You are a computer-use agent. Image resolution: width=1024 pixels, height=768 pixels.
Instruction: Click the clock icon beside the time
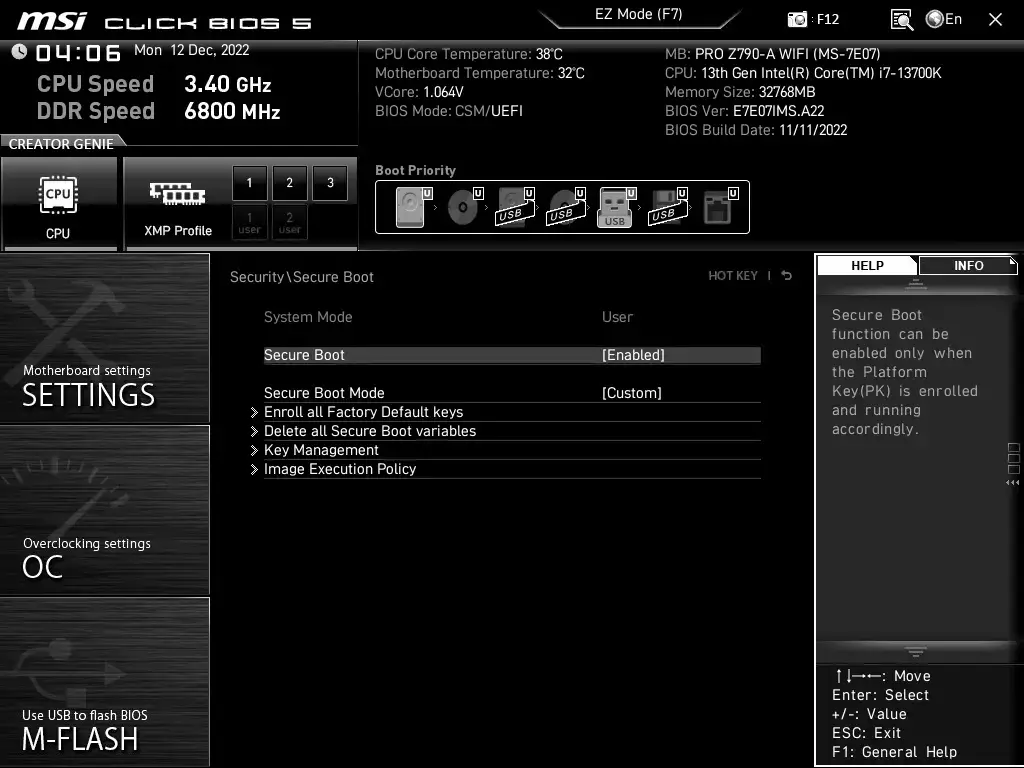click(20, 52)
